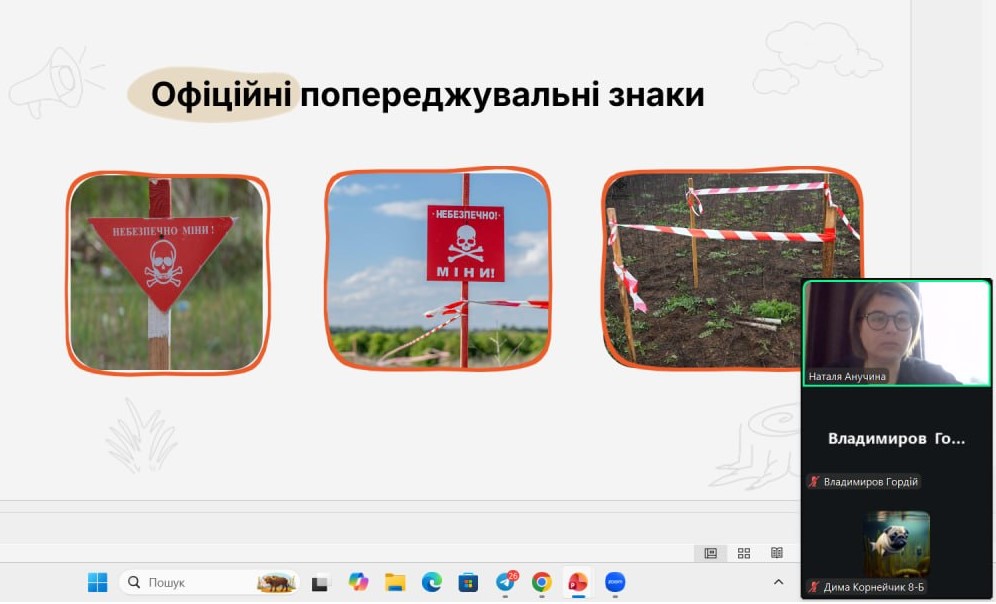996x604 pixels.
Task: Switch to Reading view
Action: [777, 553]
